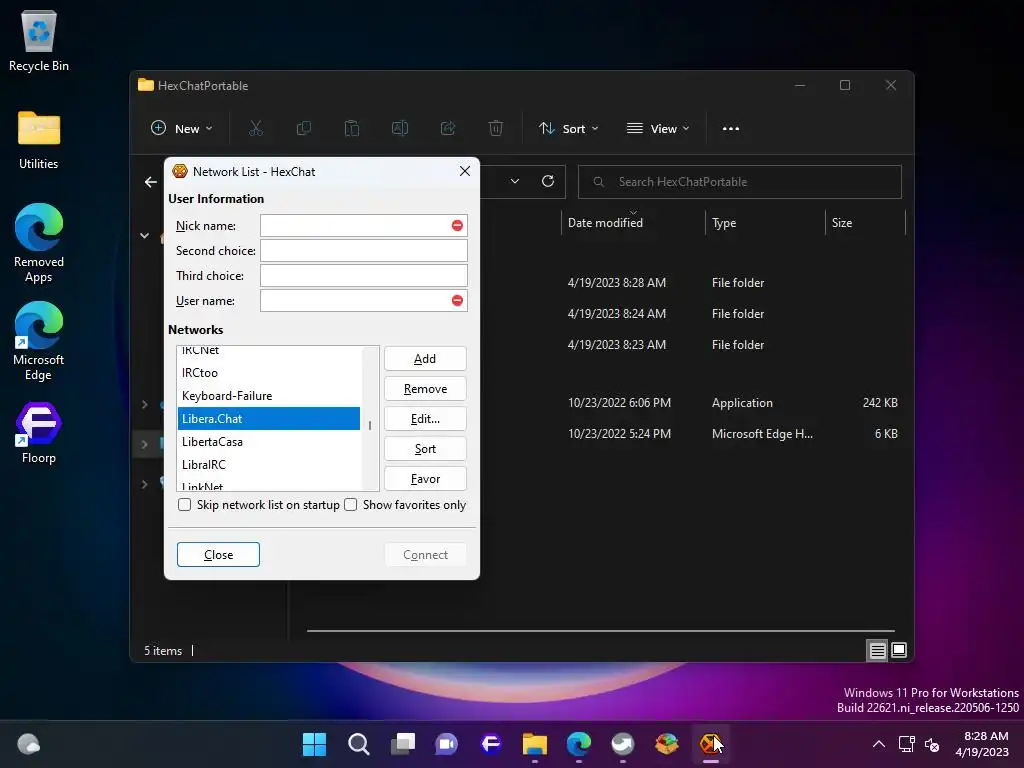Open the Recycle Bin desktop icon
1024x768 pixels.
pos(39,40)
